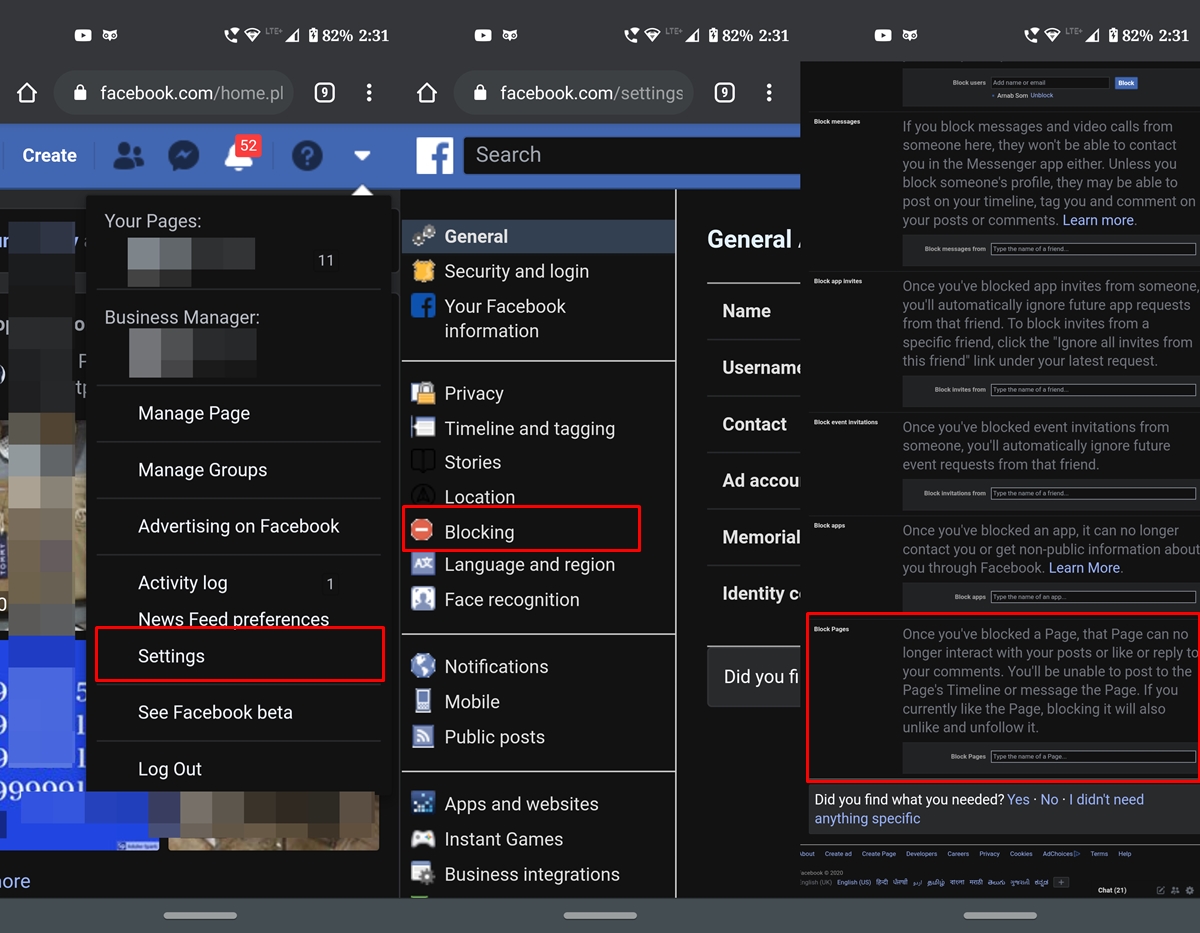The image size is (1200, 933).
Task: Click the Unblock link for the blocked user
Action: tap(1041, 96)
